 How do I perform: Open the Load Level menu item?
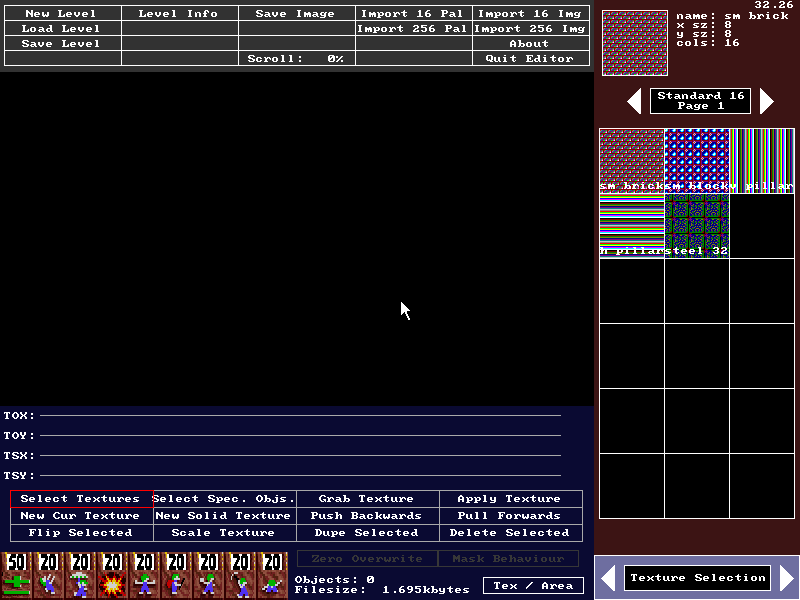click(61, 29)
